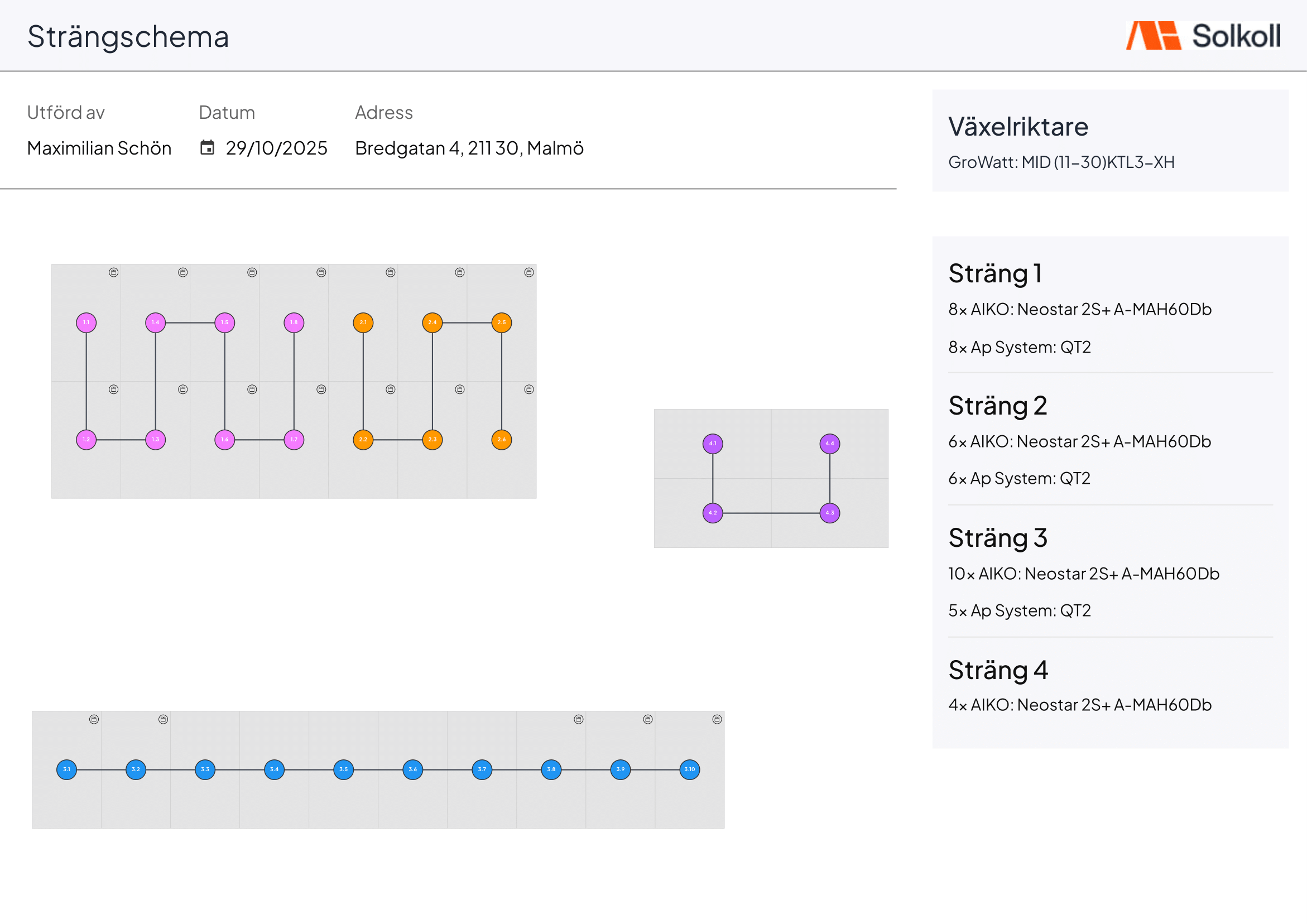Select orange node 2.1
The height and width of the screenshot is (924, 1307).
point(363,323)
